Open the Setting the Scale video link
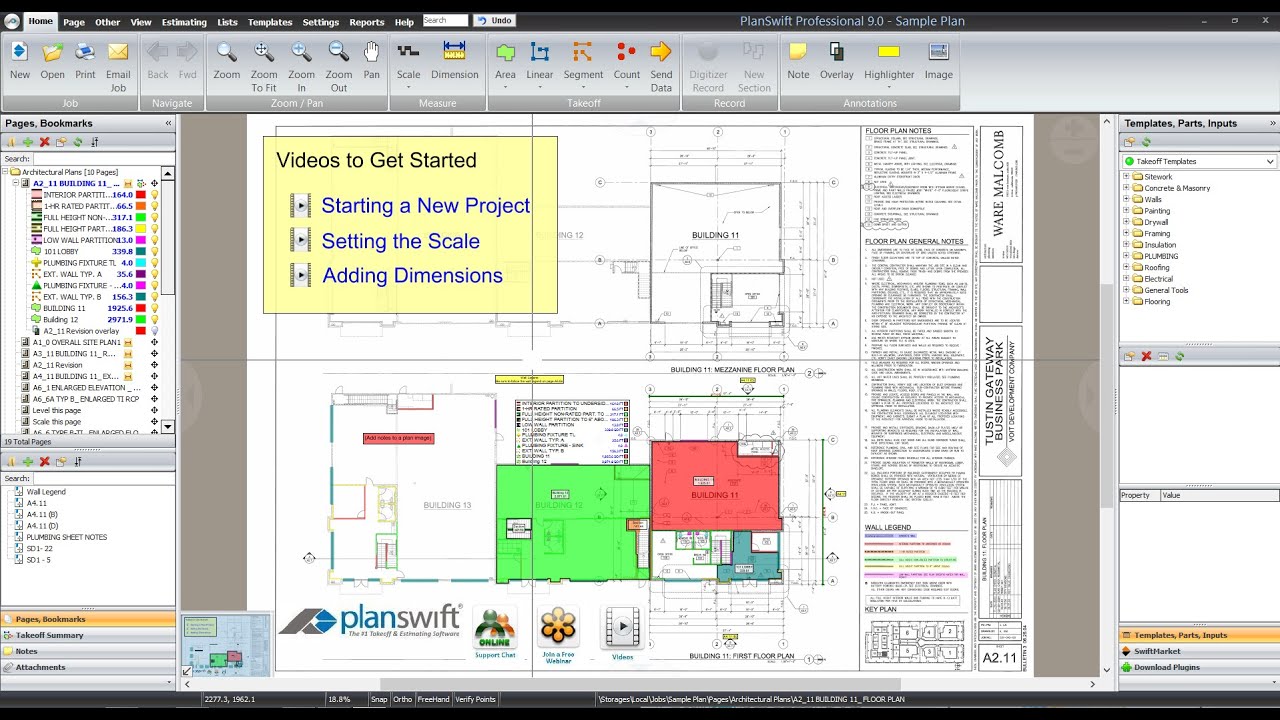The width and height of the screenshot is (1280, 720). click(400, 241)
